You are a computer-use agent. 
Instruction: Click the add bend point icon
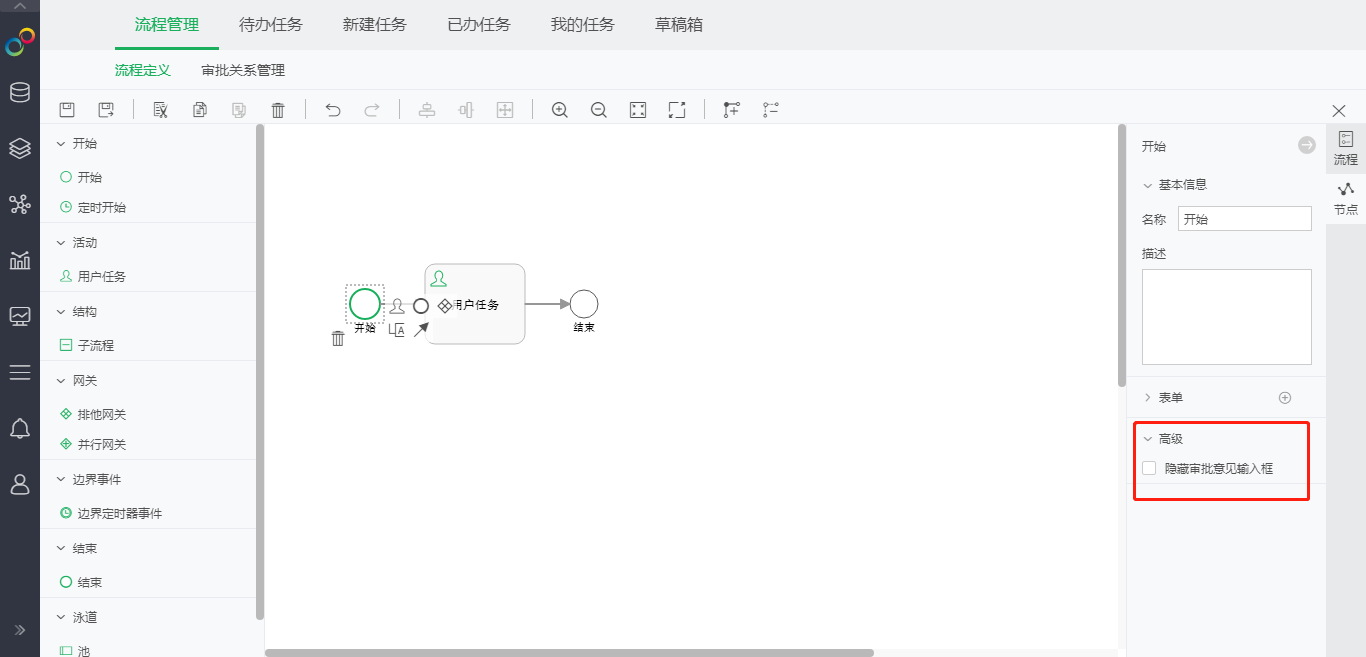(732, 110)
